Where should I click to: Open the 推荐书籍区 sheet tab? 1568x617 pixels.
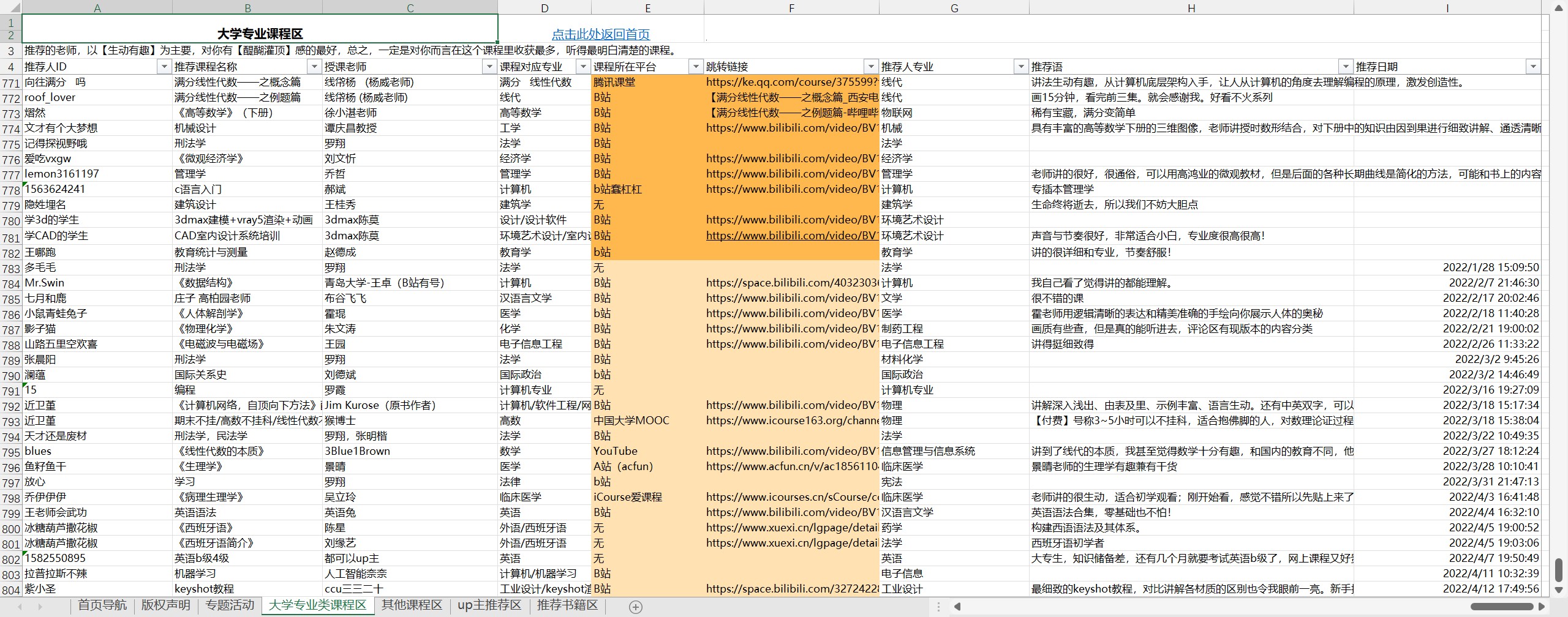(567, 605)
